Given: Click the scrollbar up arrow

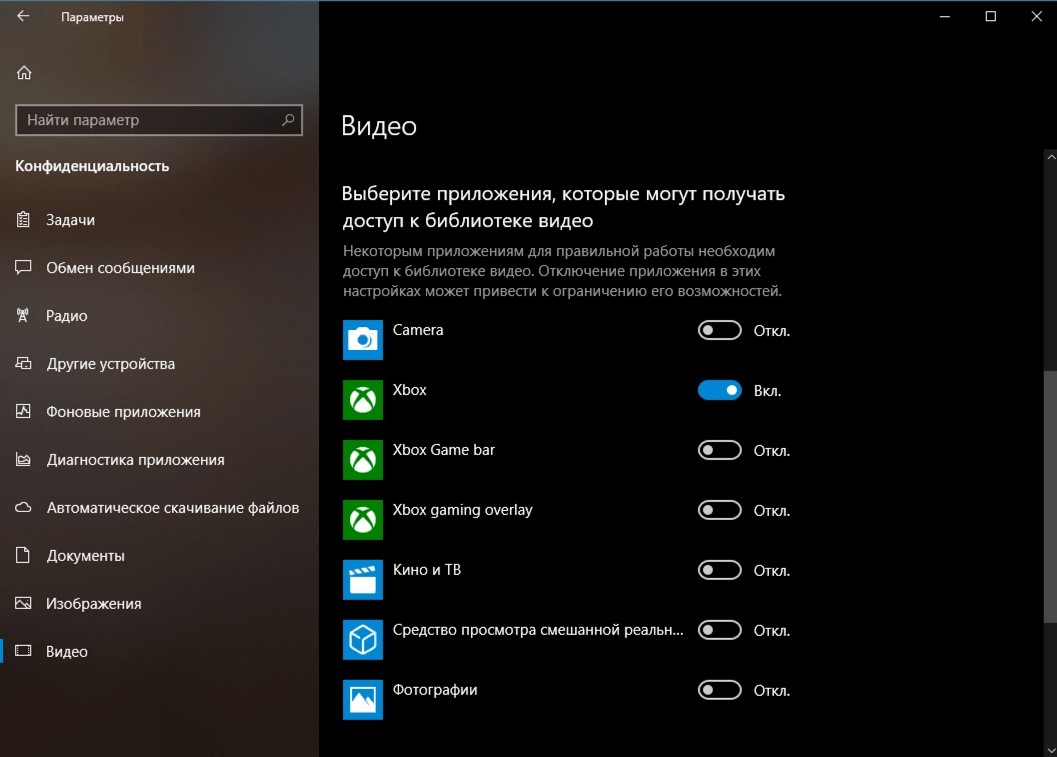Looking at the screenshot, I should pos(1051,157).
